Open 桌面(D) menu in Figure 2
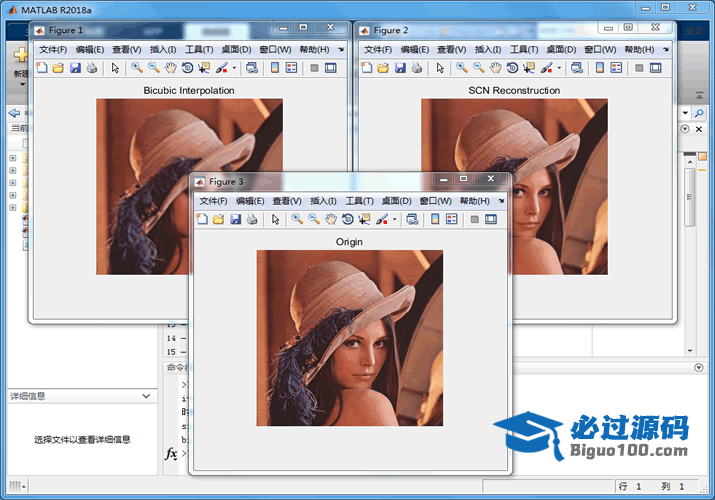The image size is (715, 500). pyautogui.click(x=561, y=49)
